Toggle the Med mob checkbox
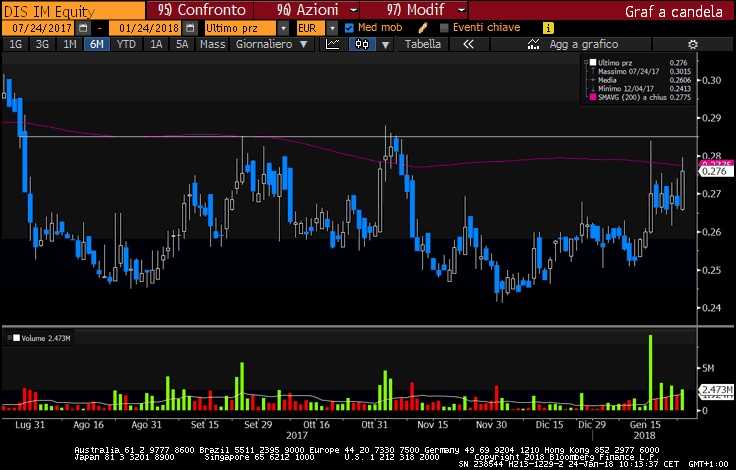736x470 pixels. [349, 28]
